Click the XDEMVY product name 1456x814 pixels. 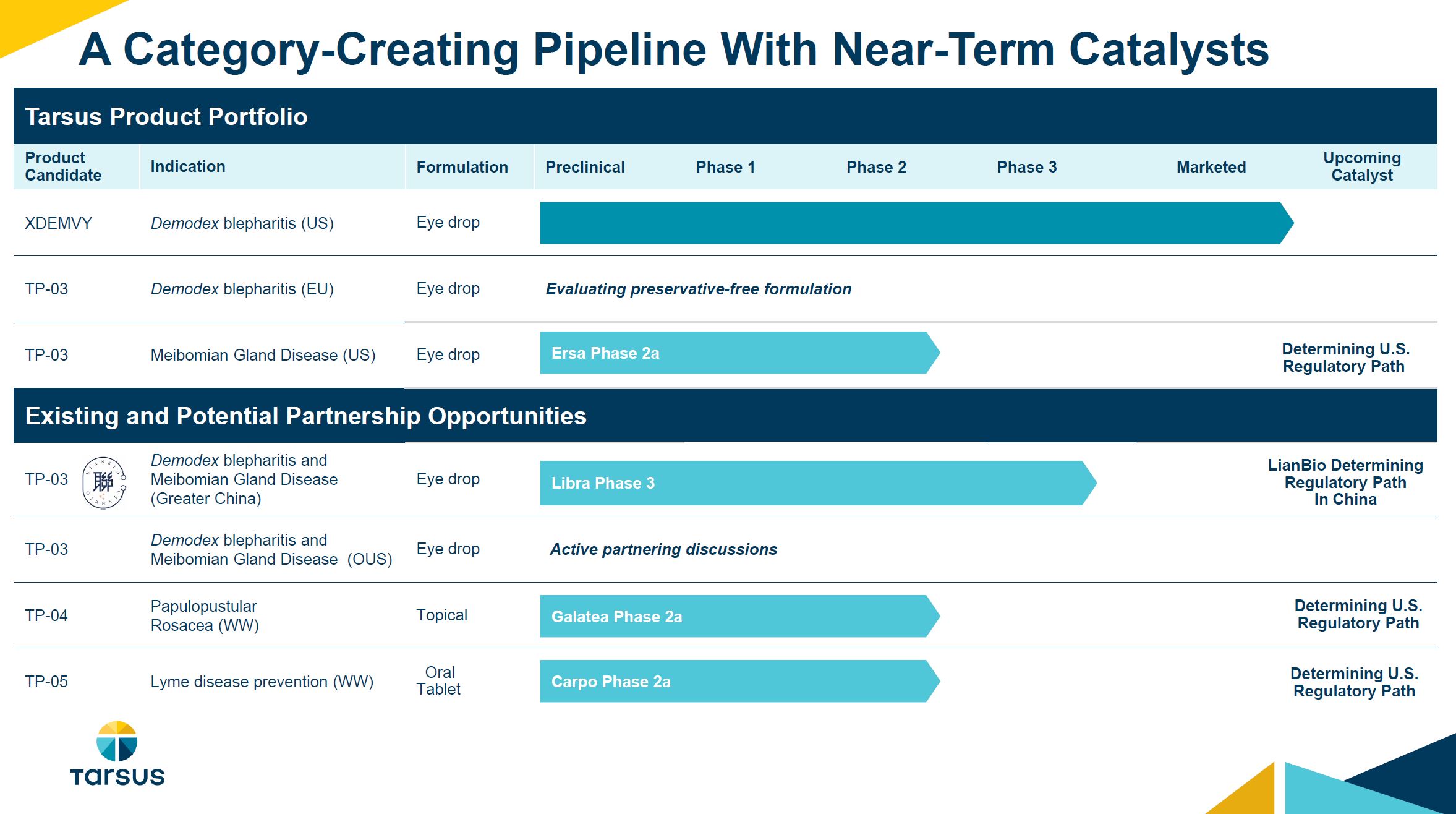click(58, 223)
